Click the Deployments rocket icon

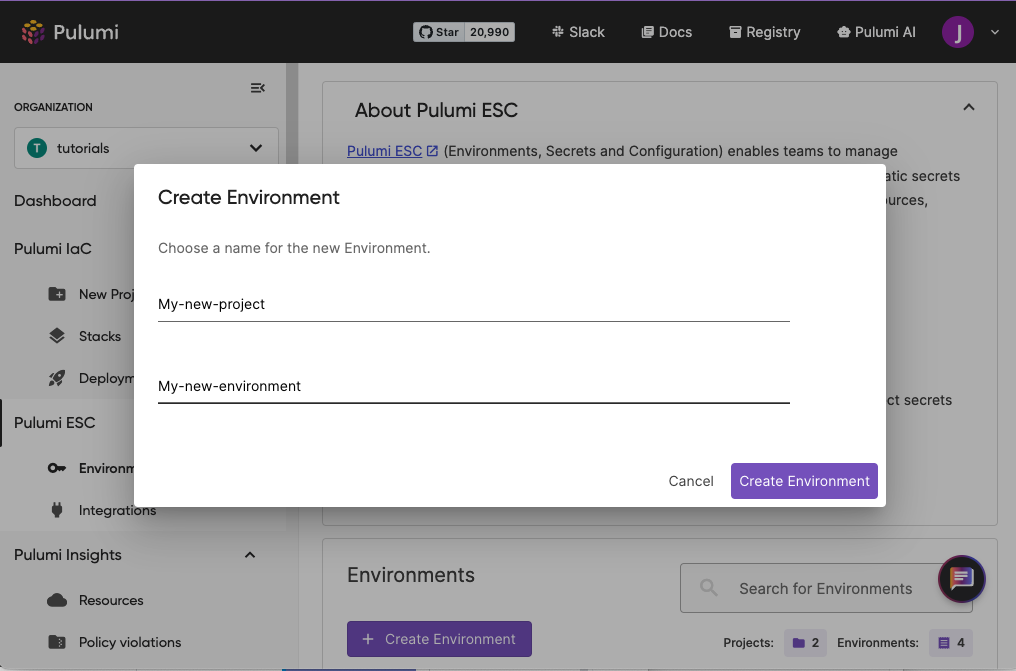57,378
